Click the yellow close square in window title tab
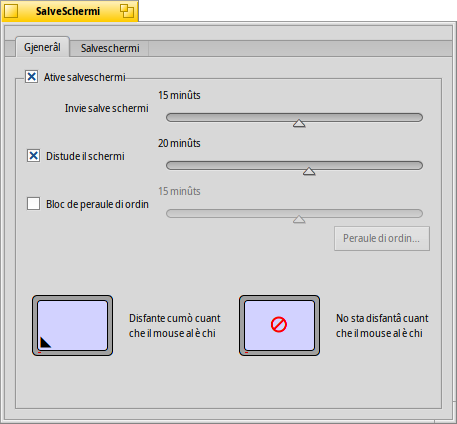Screen dimensions: 457x424 coord(11,11)
